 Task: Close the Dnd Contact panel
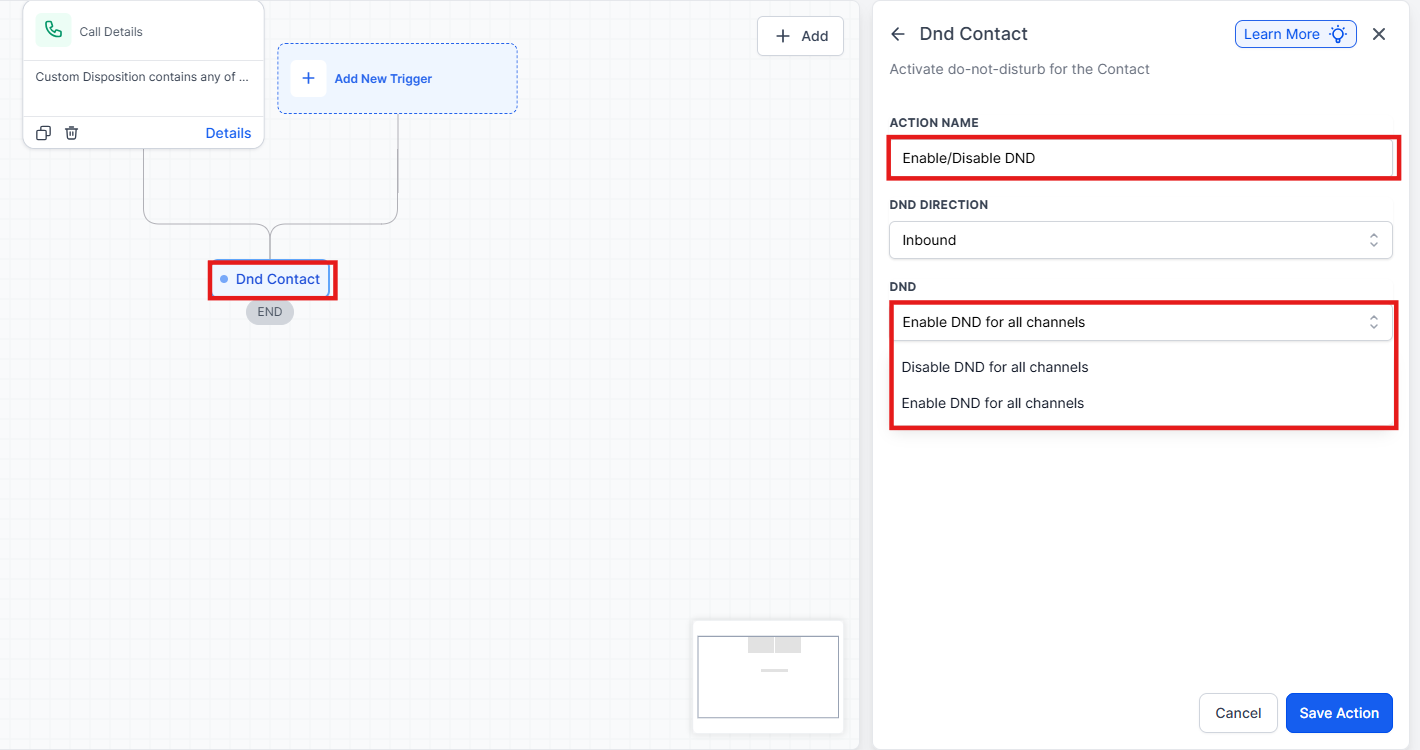coord(1379,34)
